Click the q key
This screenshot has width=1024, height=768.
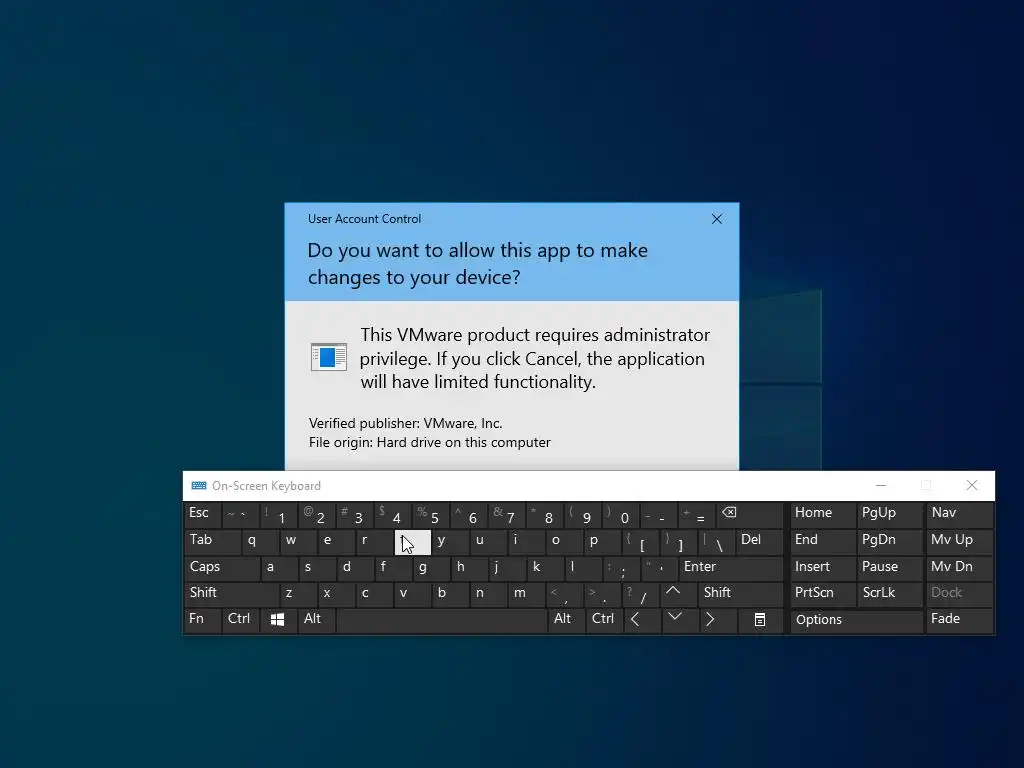click(260, 541)
